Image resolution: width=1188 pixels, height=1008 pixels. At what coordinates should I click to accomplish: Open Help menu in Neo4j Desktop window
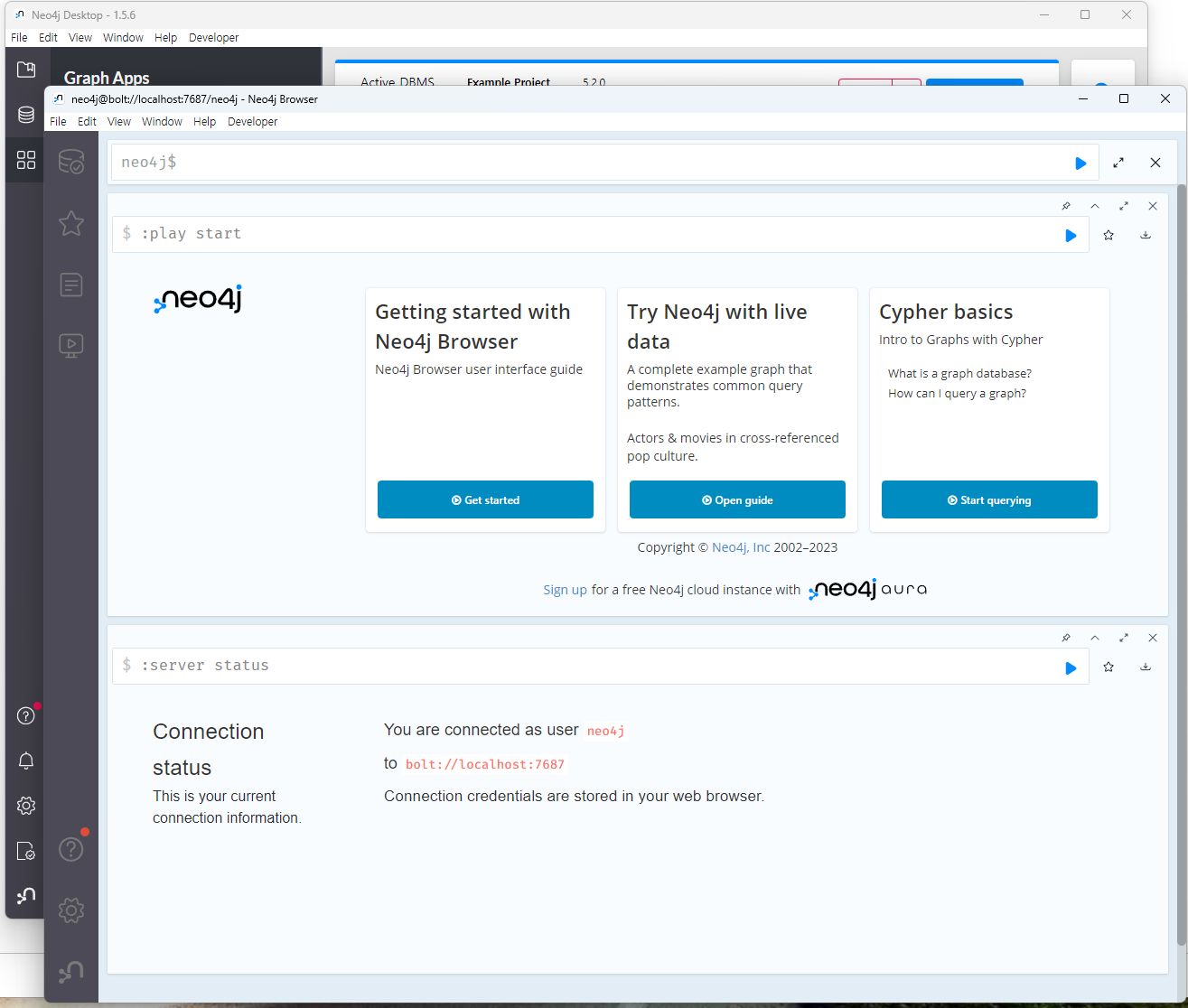(166, 37)
